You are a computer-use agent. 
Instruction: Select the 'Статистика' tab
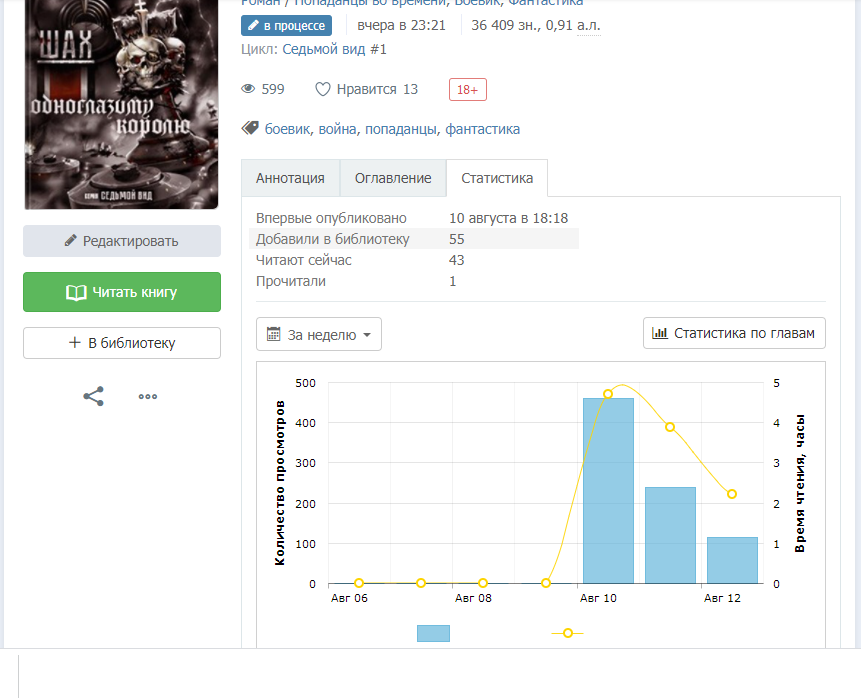[x=497, y=178]
